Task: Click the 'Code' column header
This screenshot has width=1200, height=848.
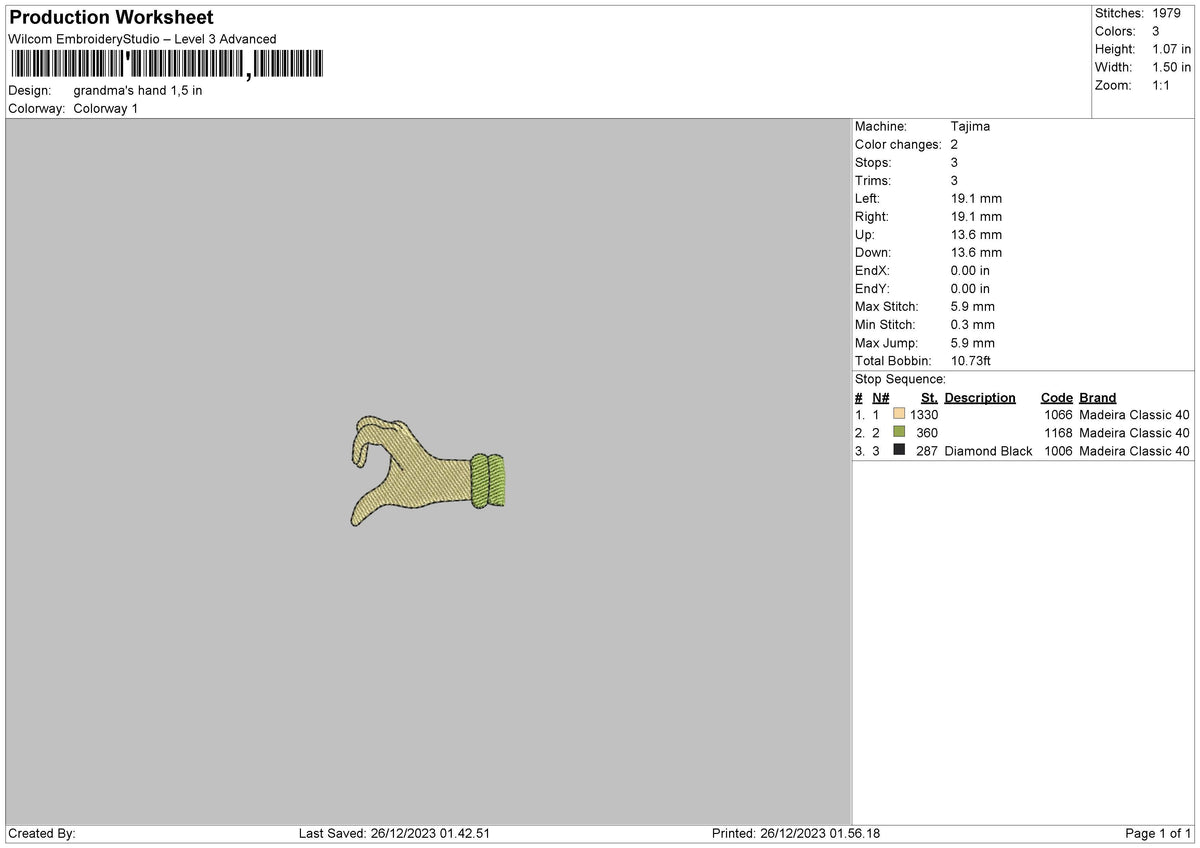Action: tap(1056, 397)
